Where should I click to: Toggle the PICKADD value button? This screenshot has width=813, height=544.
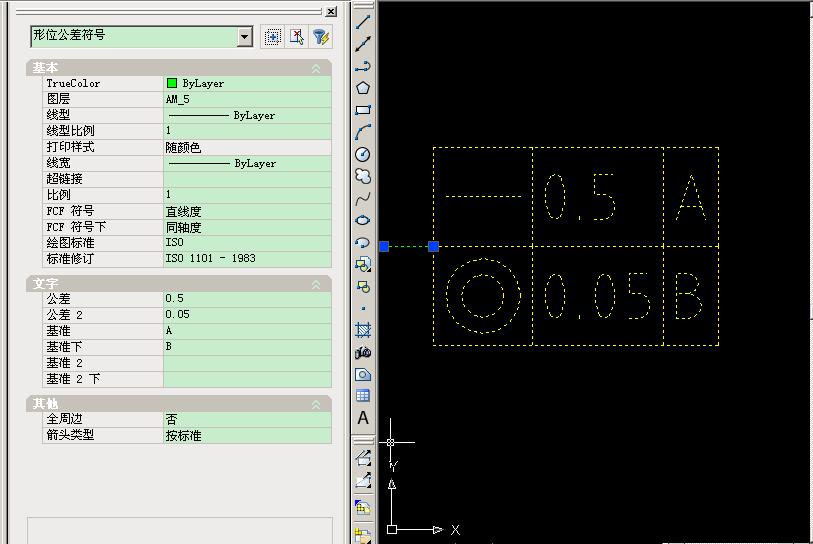[272, 37]
